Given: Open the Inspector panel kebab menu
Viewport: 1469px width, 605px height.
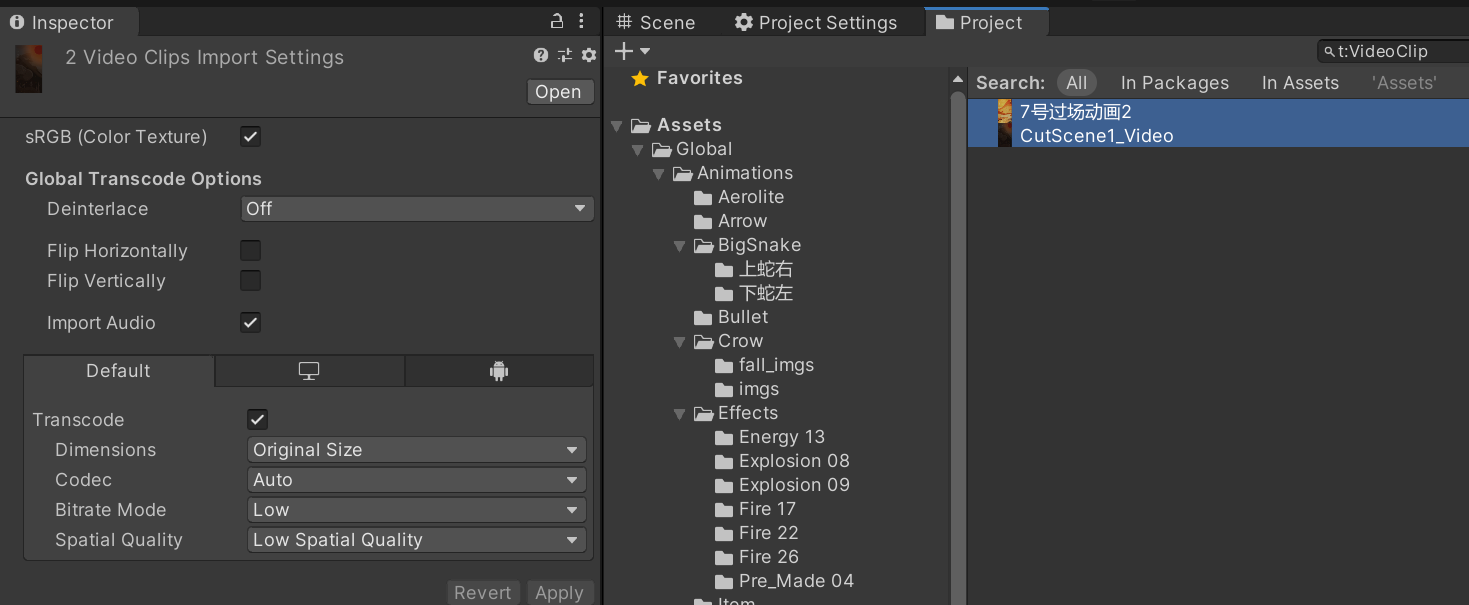Looking at the screenshot, I should click(582, 21).
